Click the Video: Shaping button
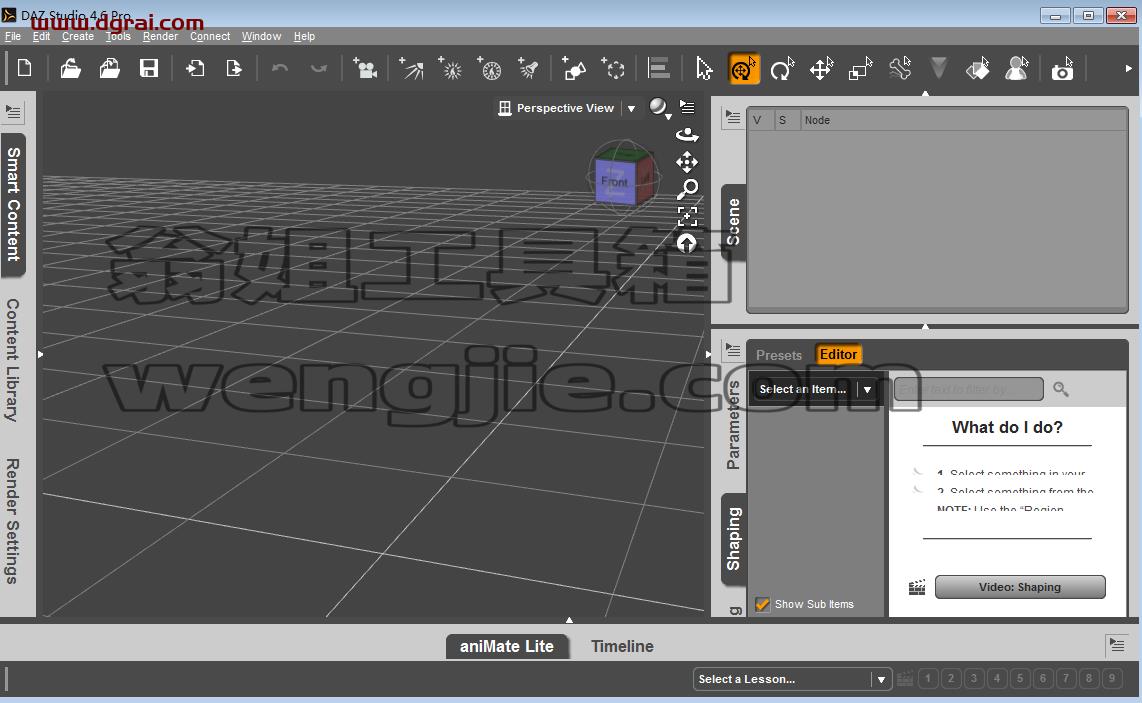This screenshot has width=1142, height=703. [x=1020, y=587]
